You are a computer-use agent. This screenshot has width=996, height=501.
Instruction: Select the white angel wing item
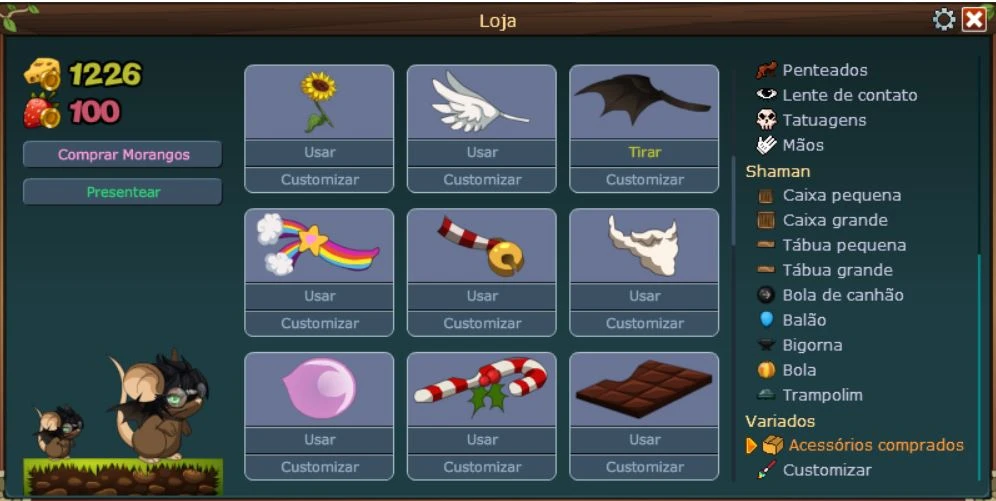(x=479, y=102)
